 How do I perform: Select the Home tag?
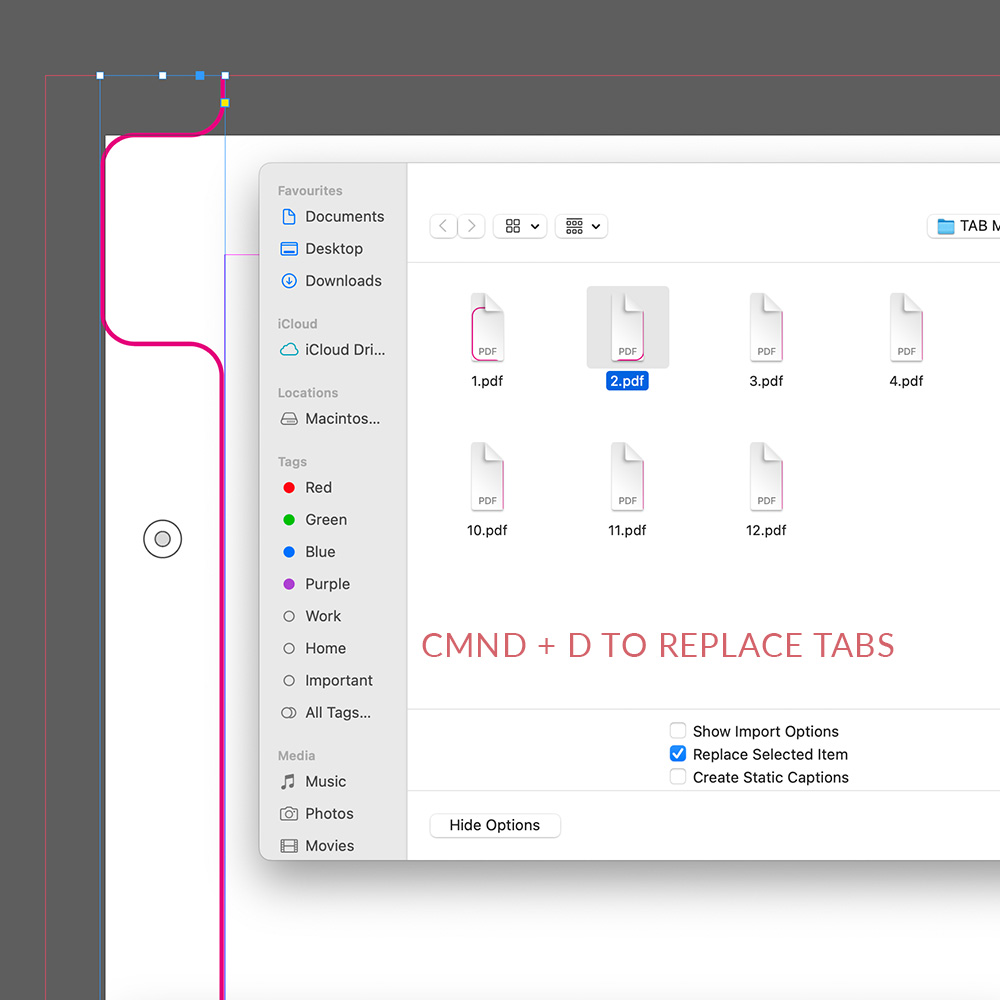point(314,648)
